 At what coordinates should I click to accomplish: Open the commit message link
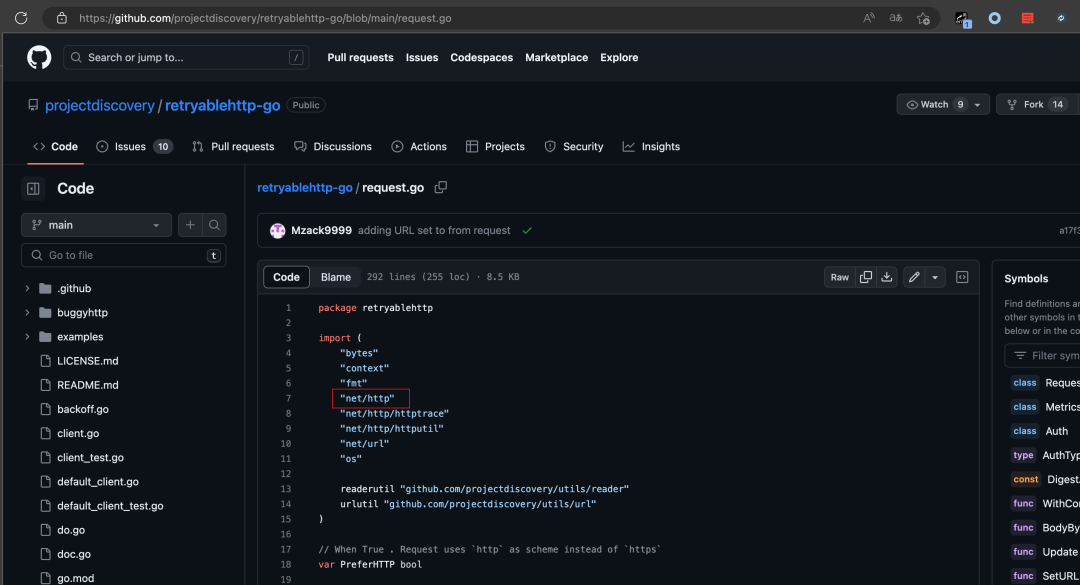tap(434, 231)
